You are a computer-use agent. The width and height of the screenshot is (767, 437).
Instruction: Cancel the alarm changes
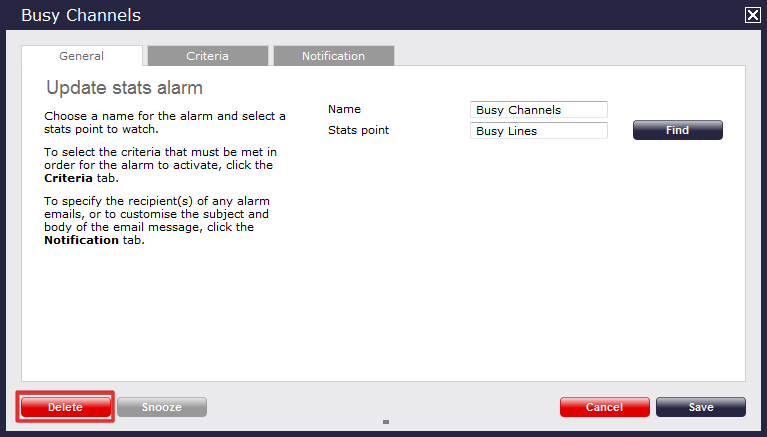coord(604,407)
